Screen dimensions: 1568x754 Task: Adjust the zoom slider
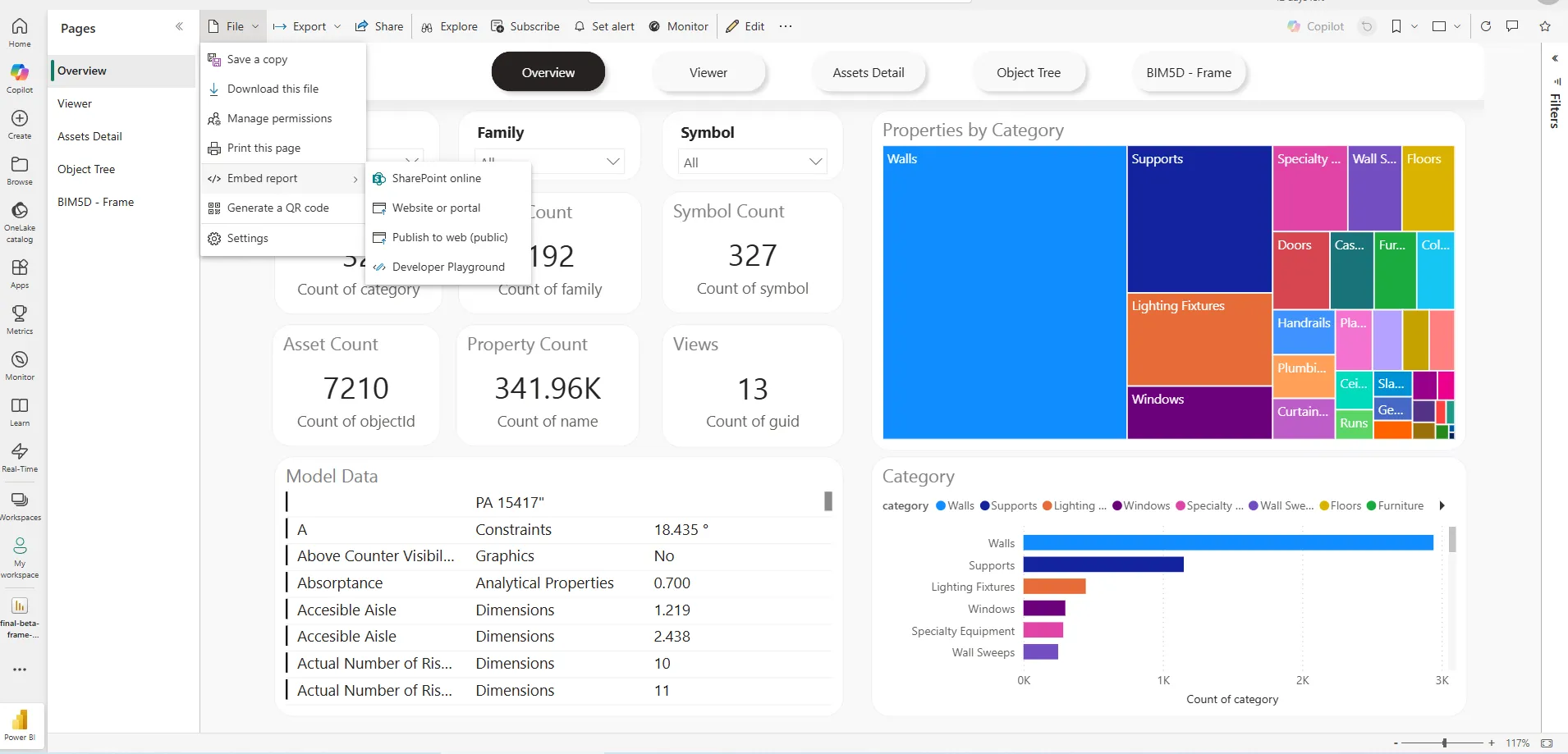(x=1444, y=743)
